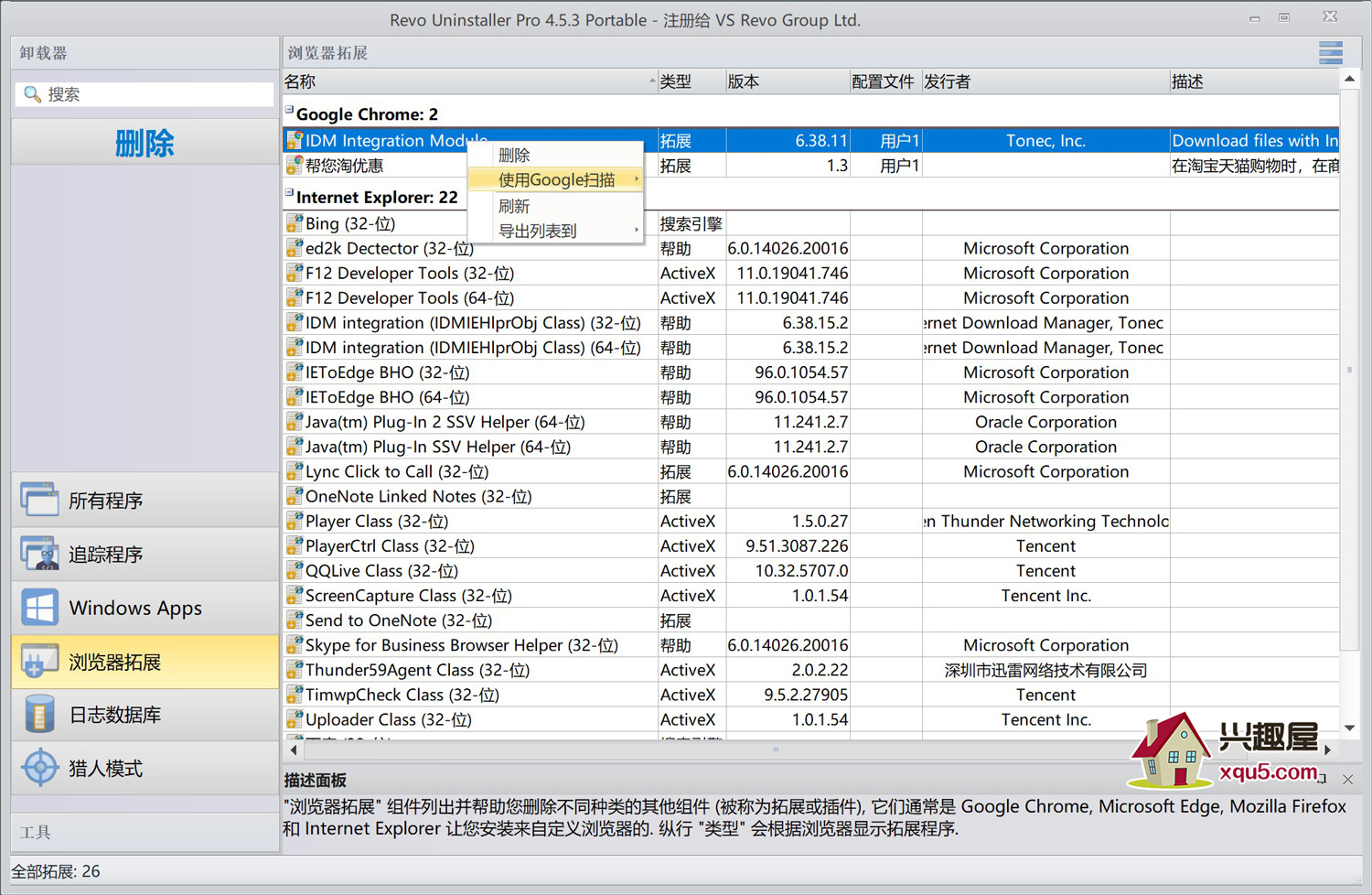Click the F12 Developer Tools (64-位) icon

[294, 297]
